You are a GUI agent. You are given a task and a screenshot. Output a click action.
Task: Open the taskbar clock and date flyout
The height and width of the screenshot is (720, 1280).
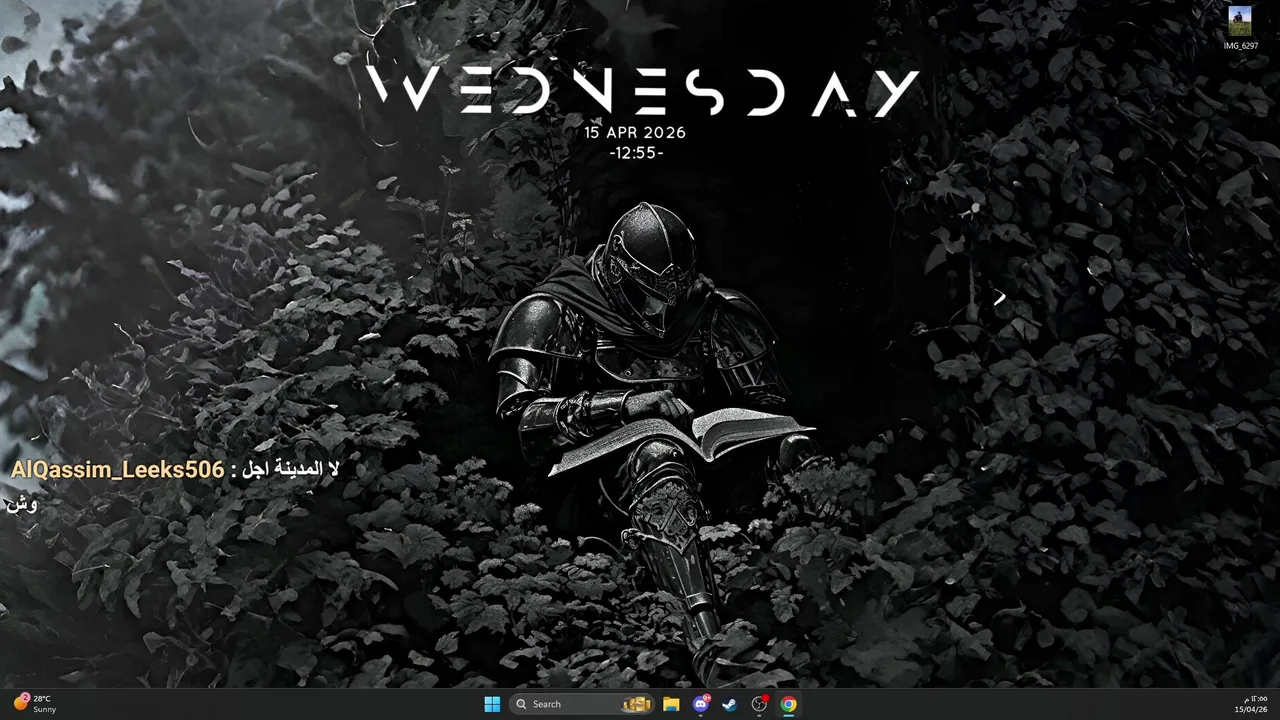pyautogui.click(x=1251, y=704)
